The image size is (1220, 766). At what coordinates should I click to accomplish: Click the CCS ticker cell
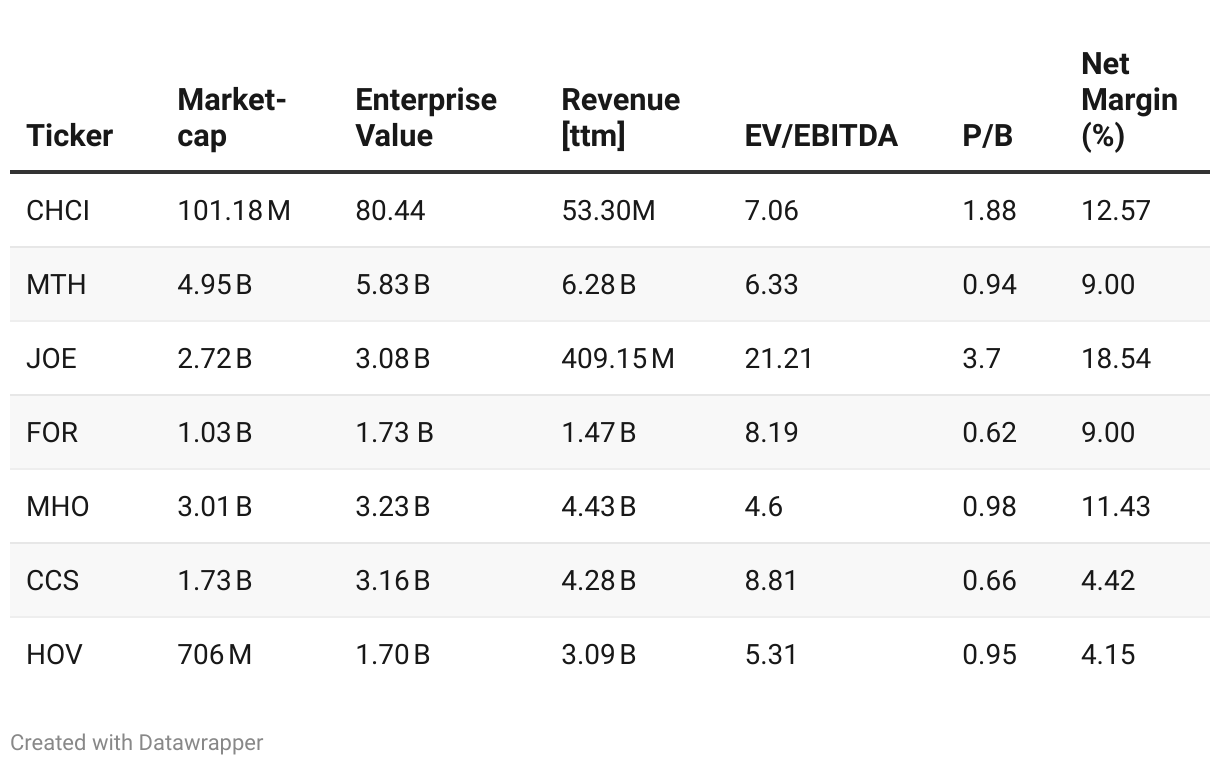[53, 581]
